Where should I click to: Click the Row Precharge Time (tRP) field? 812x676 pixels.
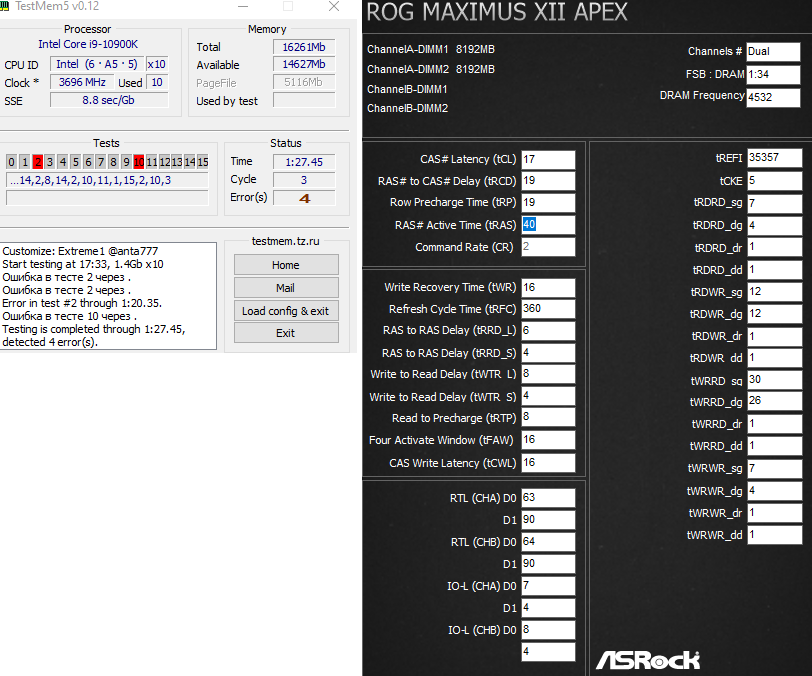click(x=548, y=203)
